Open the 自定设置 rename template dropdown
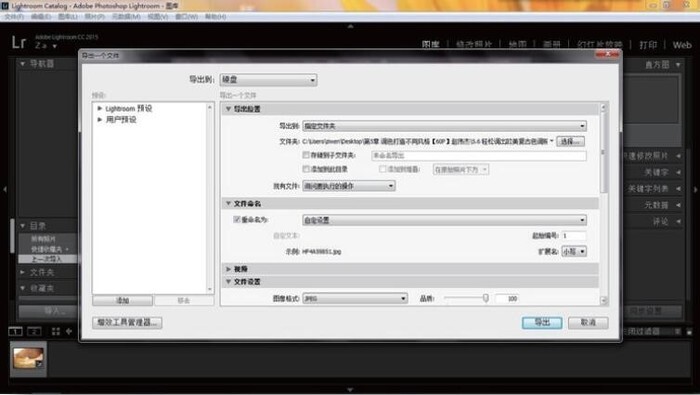700x395 pixels. tap(444, 220)
